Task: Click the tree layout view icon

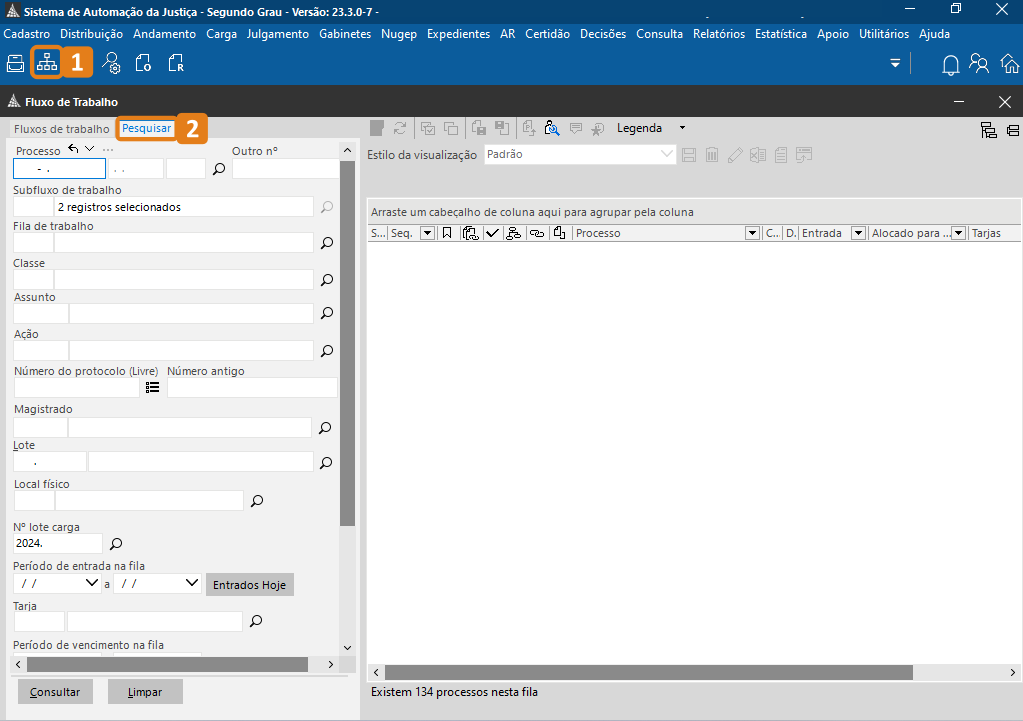Action: pyautogui.click(x=988, y=130)
